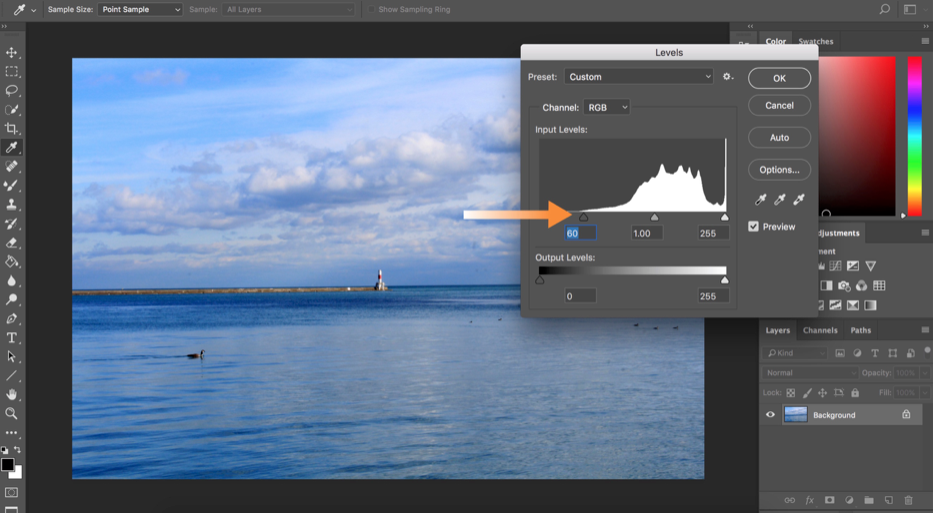The width and height of the screenshot is (933, 513).
Task: Click the Quick Mask mode icon
Action: coord(11,493)
